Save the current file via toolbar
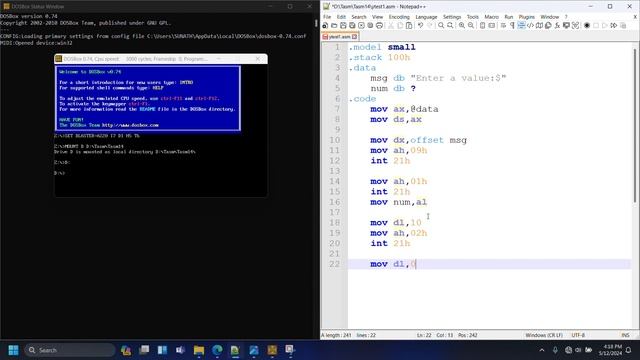This screenshot has width=640, height=360. [x=343, y=25]
